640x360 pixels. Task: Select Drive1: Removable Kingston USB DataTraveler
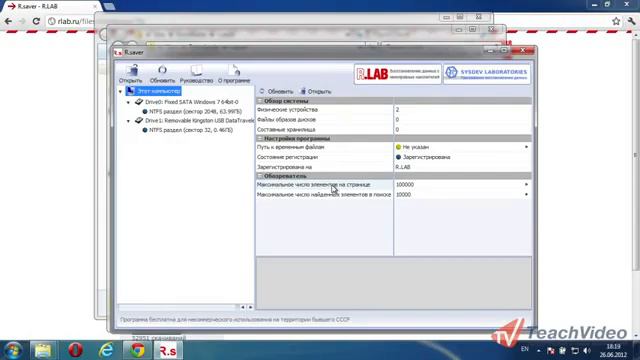[x=200, y=121]
